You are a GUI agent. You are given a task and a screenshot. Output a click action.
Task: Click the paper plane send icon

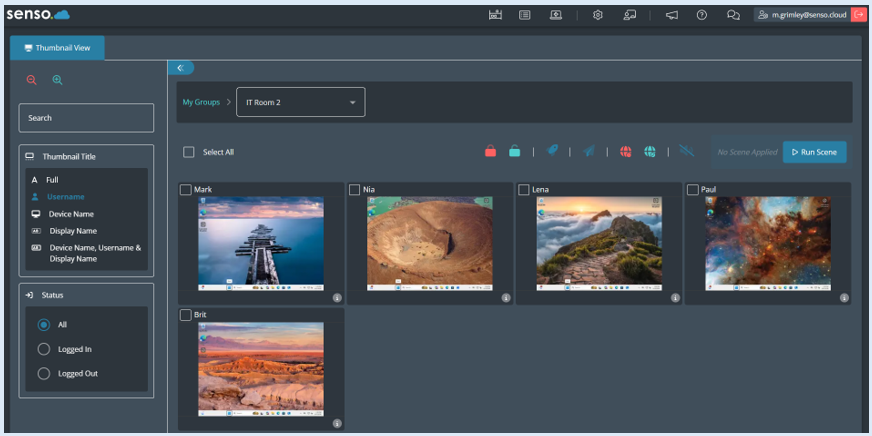click(588, 151)
